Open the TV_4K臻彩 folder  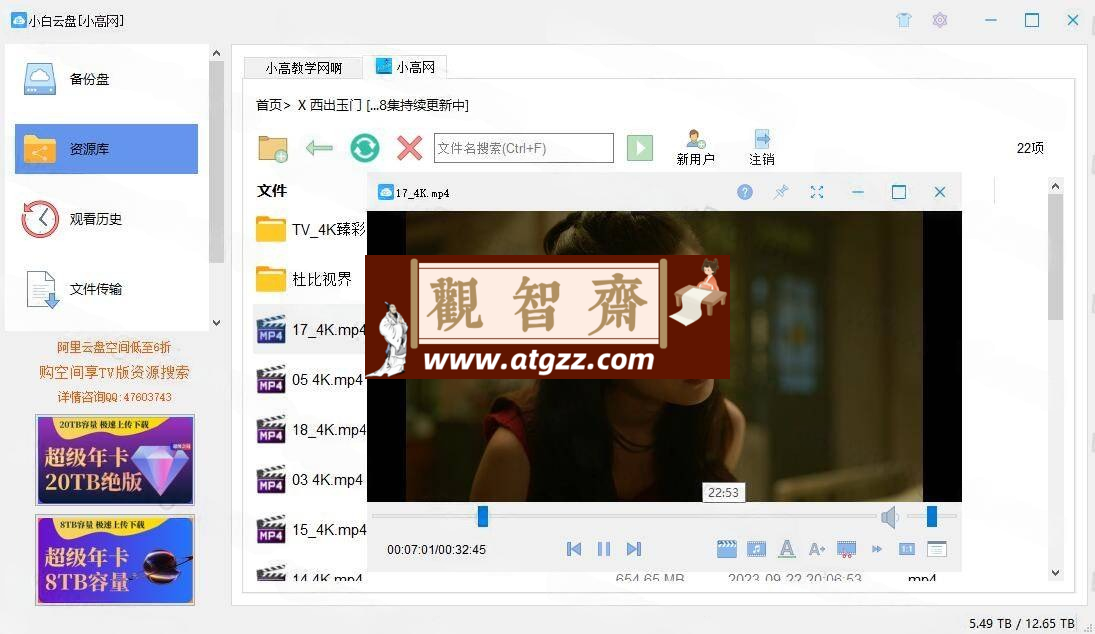click(x=311, y=229)
